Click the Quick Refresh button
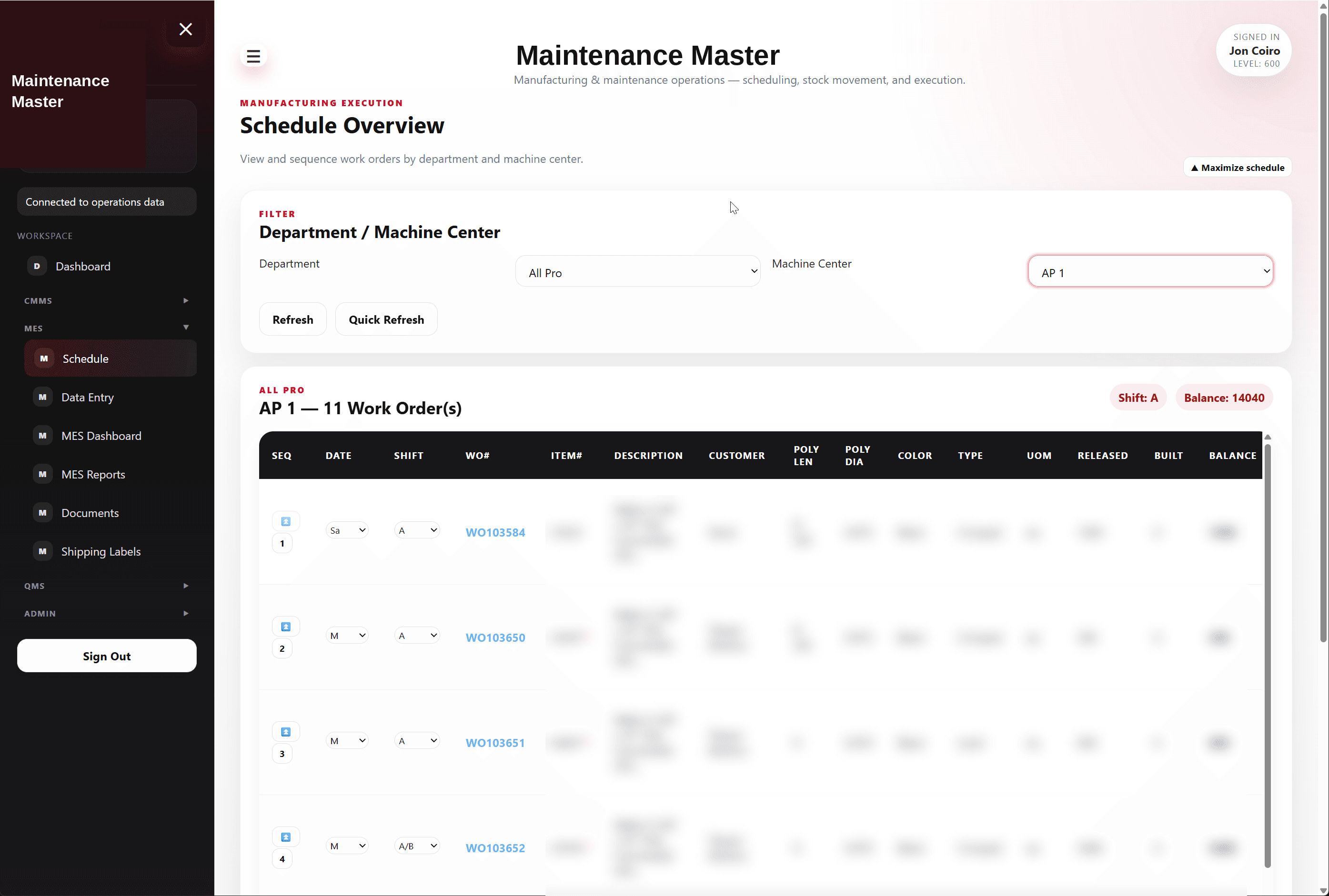 tap(386, 319)
